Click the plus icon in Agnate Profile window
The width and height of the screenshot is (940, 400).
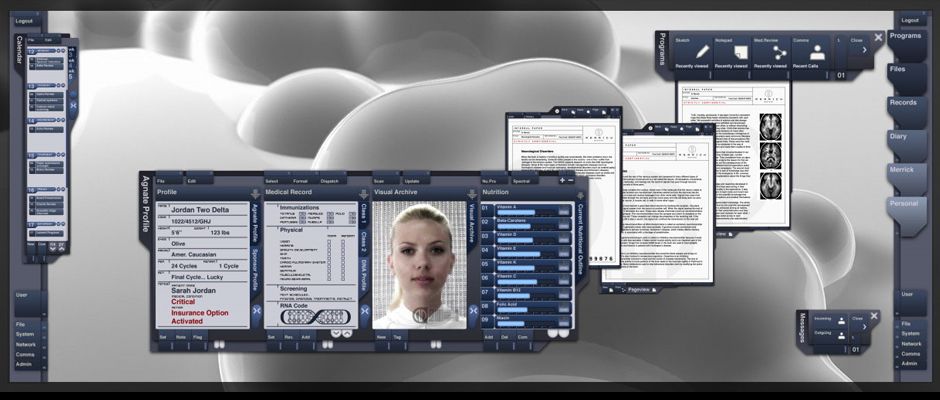(562, 180)
